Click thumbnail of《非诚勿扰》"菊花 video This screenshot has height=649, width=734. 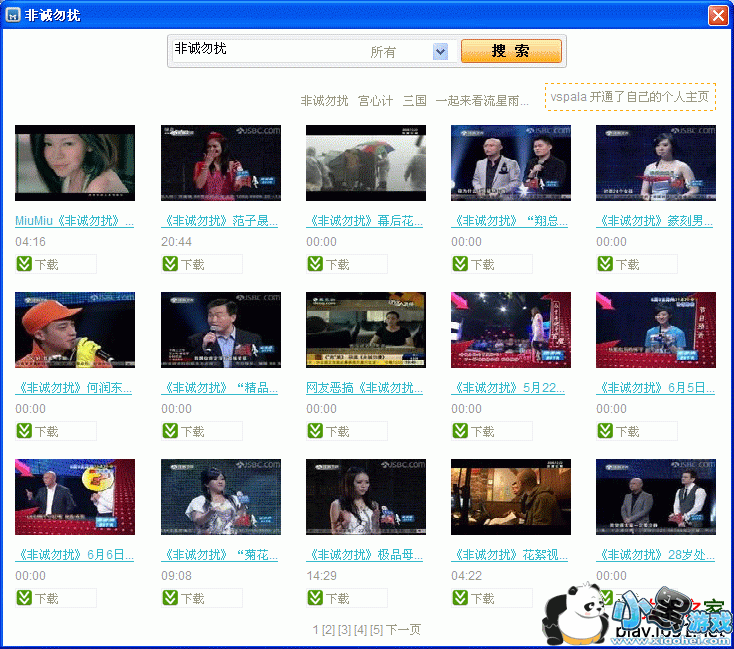tap(221, 497)
